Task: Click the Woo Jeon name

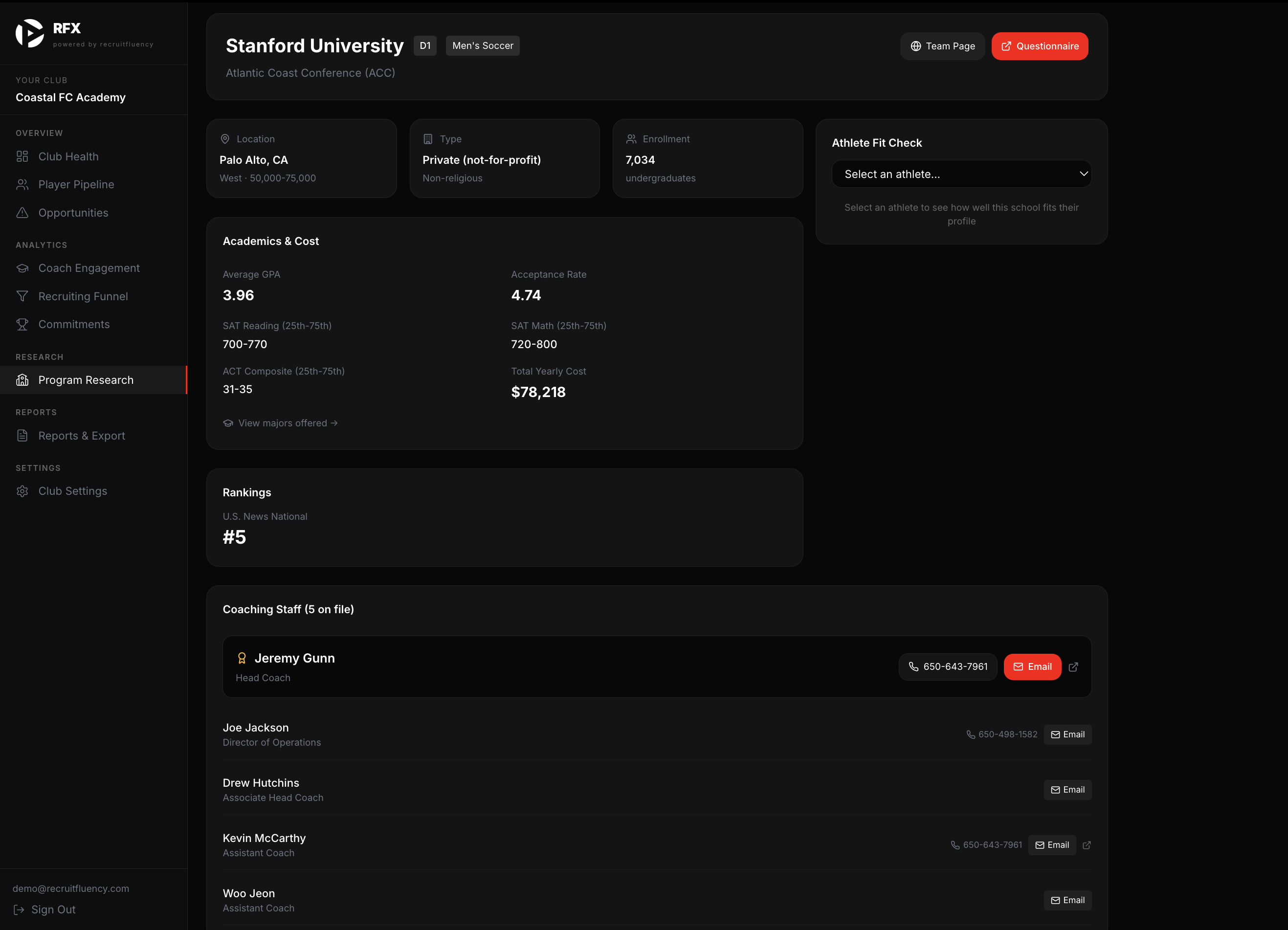Action: pyautogui.click(x=248, y=893)
